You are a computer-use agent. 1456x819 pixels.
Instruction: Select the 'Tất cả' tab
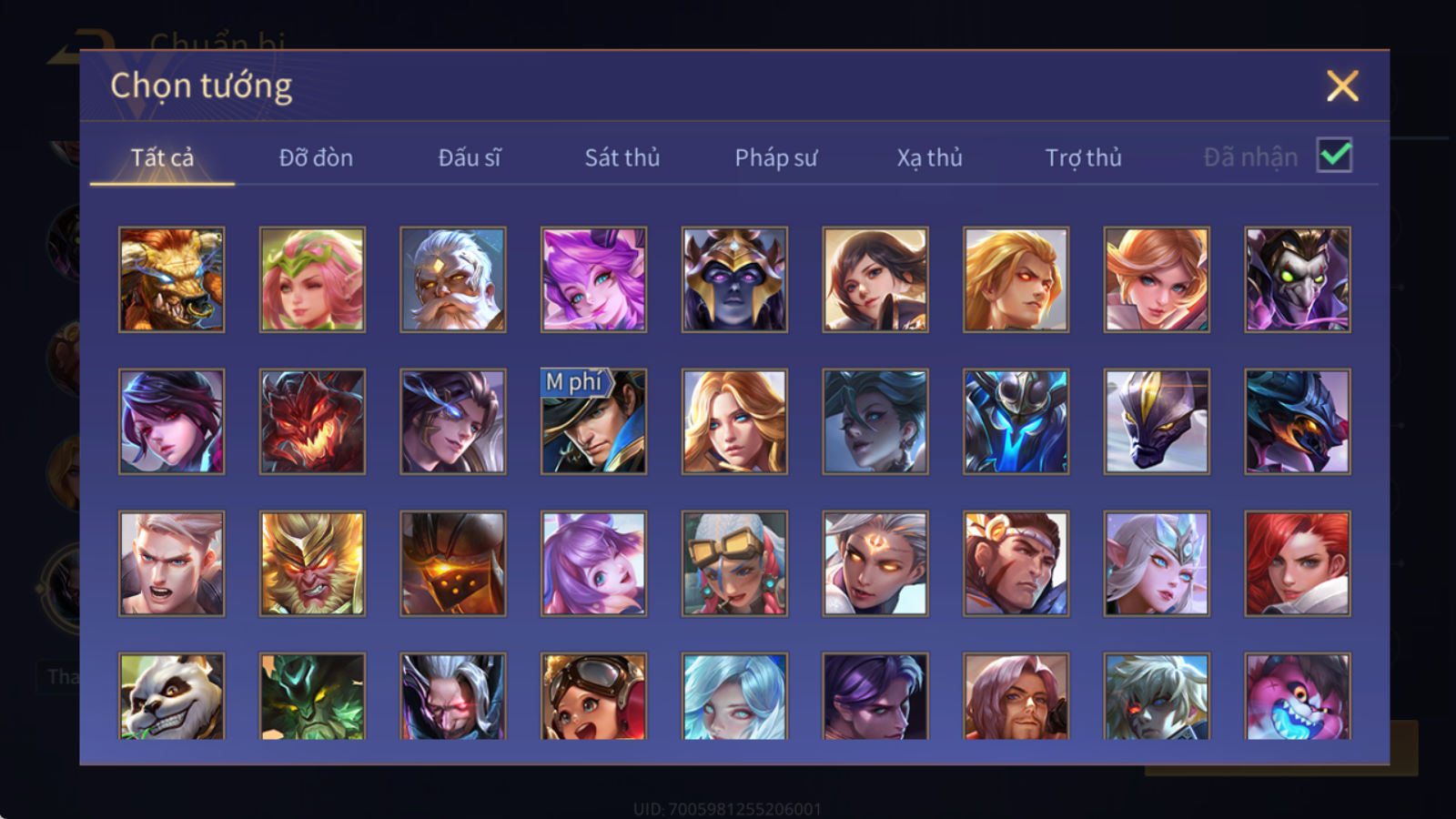[x=162, y=157]
